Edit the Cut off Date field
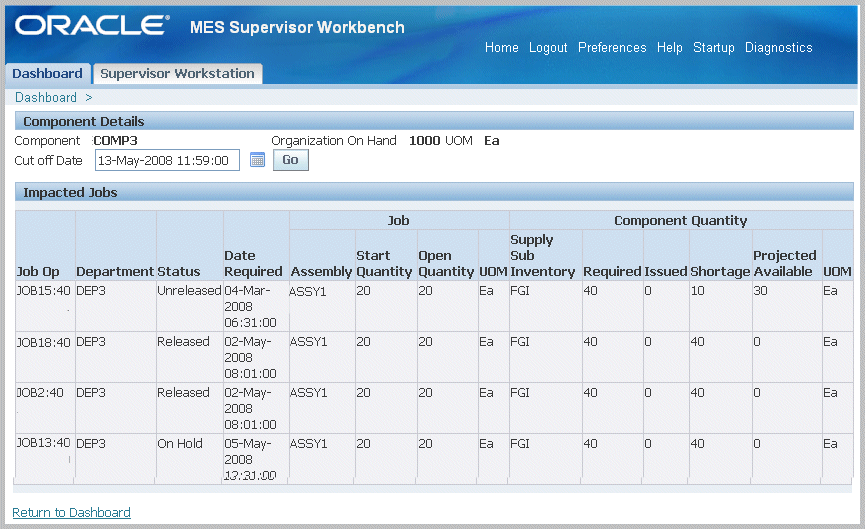The image size is (865, 529). (x=167, y=161)
